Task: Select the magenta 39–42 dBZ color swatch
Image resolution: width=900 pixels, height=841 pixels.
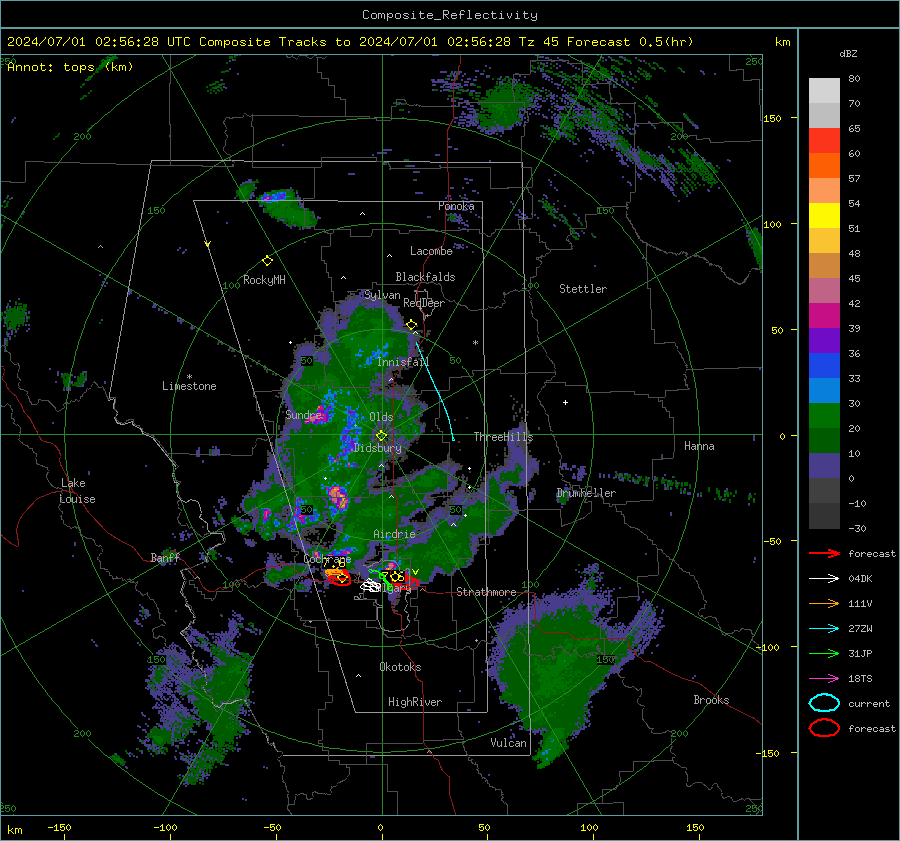Action: tap(824, 316)
